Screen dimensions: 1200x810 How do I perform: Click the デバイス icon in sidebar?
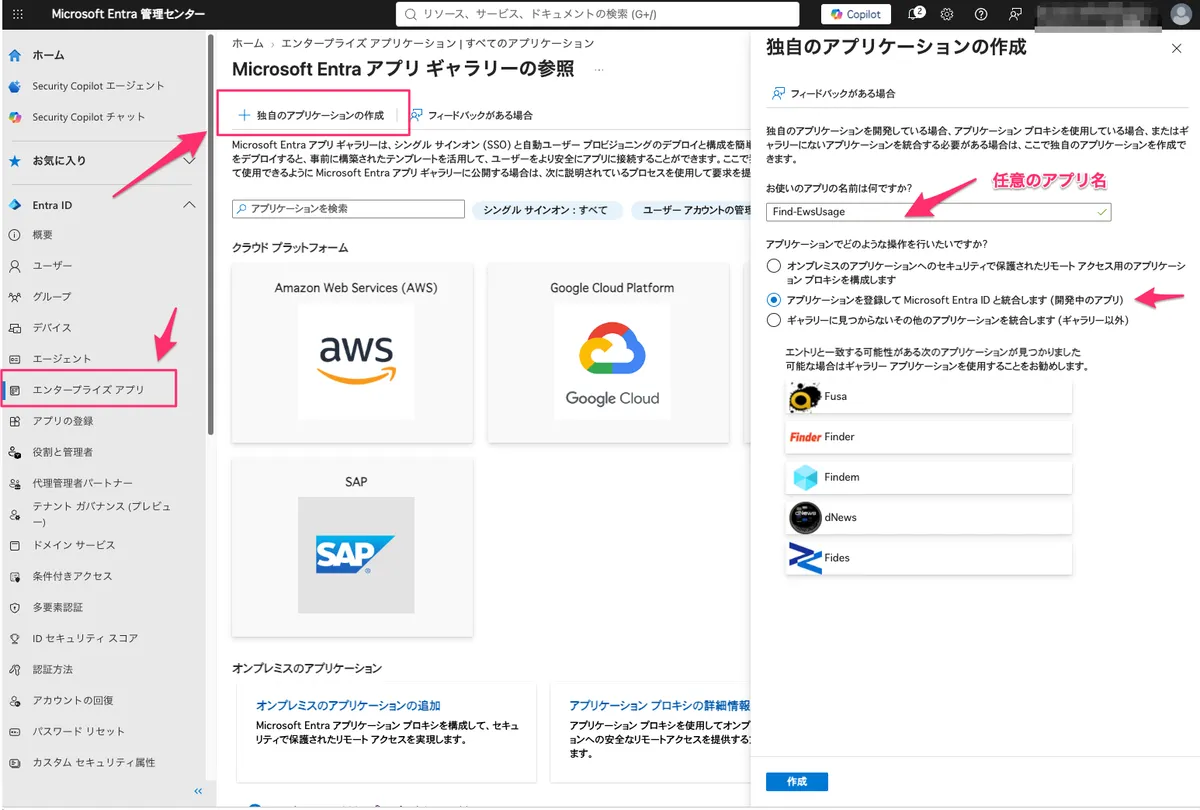click(14, 328)
